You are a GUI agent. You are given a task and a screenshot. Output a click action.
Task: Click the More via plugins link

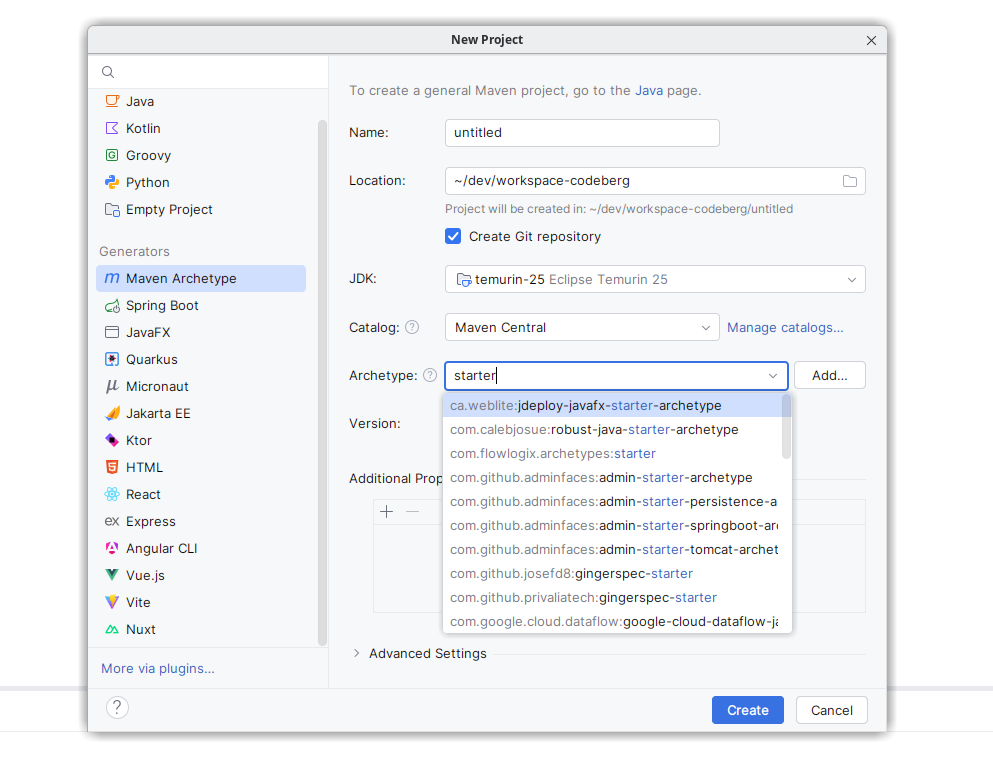[158, 668]
